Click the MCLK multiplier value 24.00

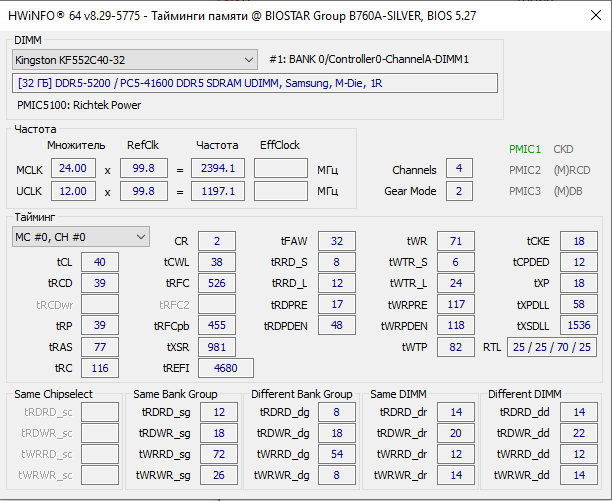tap(77, 168)
